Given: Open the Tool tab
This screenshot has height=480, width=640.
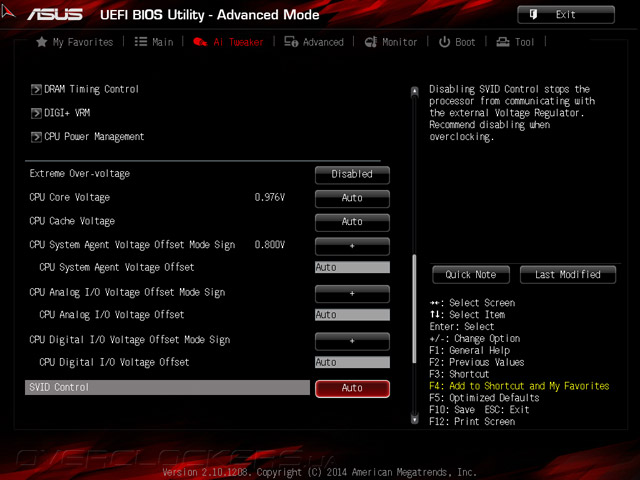Looking at the screenshot, I should [515, 42].
